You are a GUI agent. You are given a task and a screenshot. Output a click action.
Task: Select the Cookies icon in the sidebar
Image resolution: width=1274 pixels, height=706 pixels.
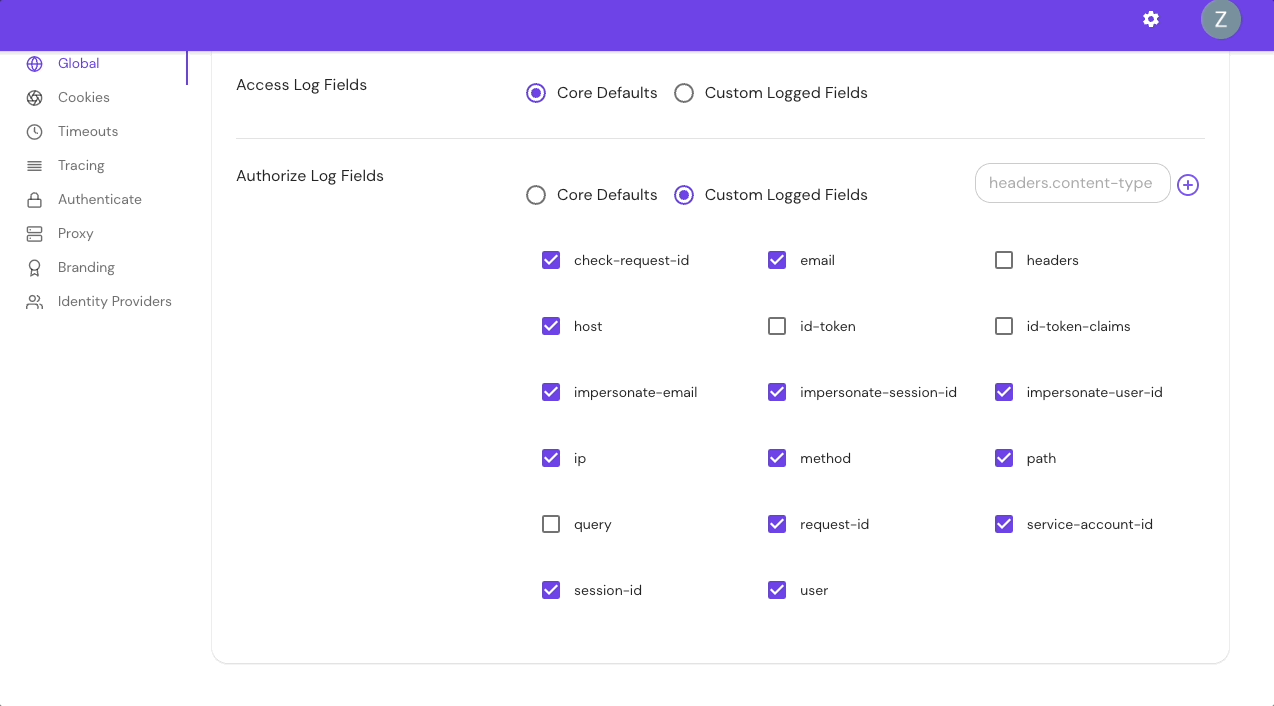tap(33, 97)
